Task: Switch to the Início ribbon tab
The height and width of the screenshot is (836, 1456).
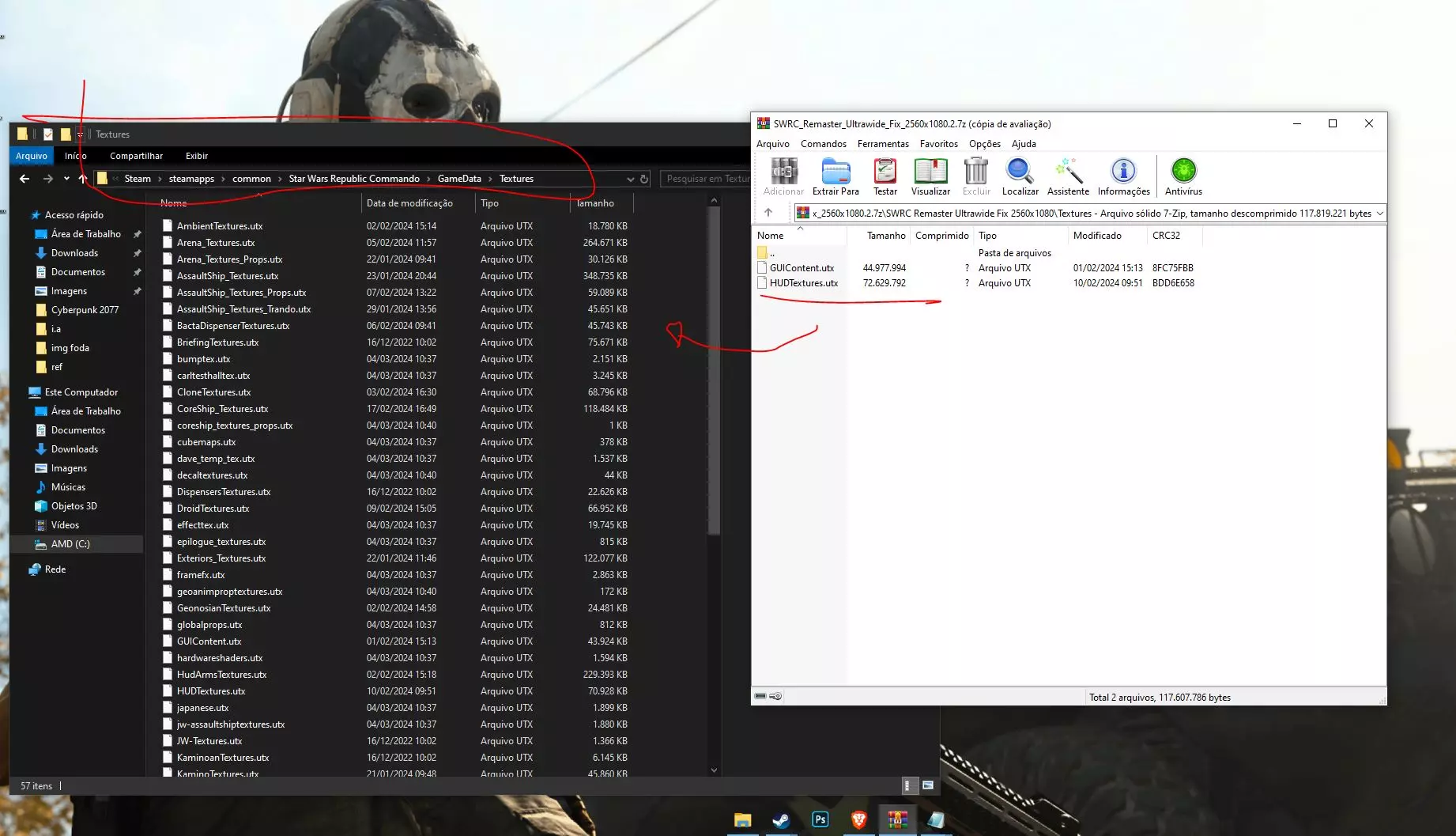Action: (x=76, y=156)
